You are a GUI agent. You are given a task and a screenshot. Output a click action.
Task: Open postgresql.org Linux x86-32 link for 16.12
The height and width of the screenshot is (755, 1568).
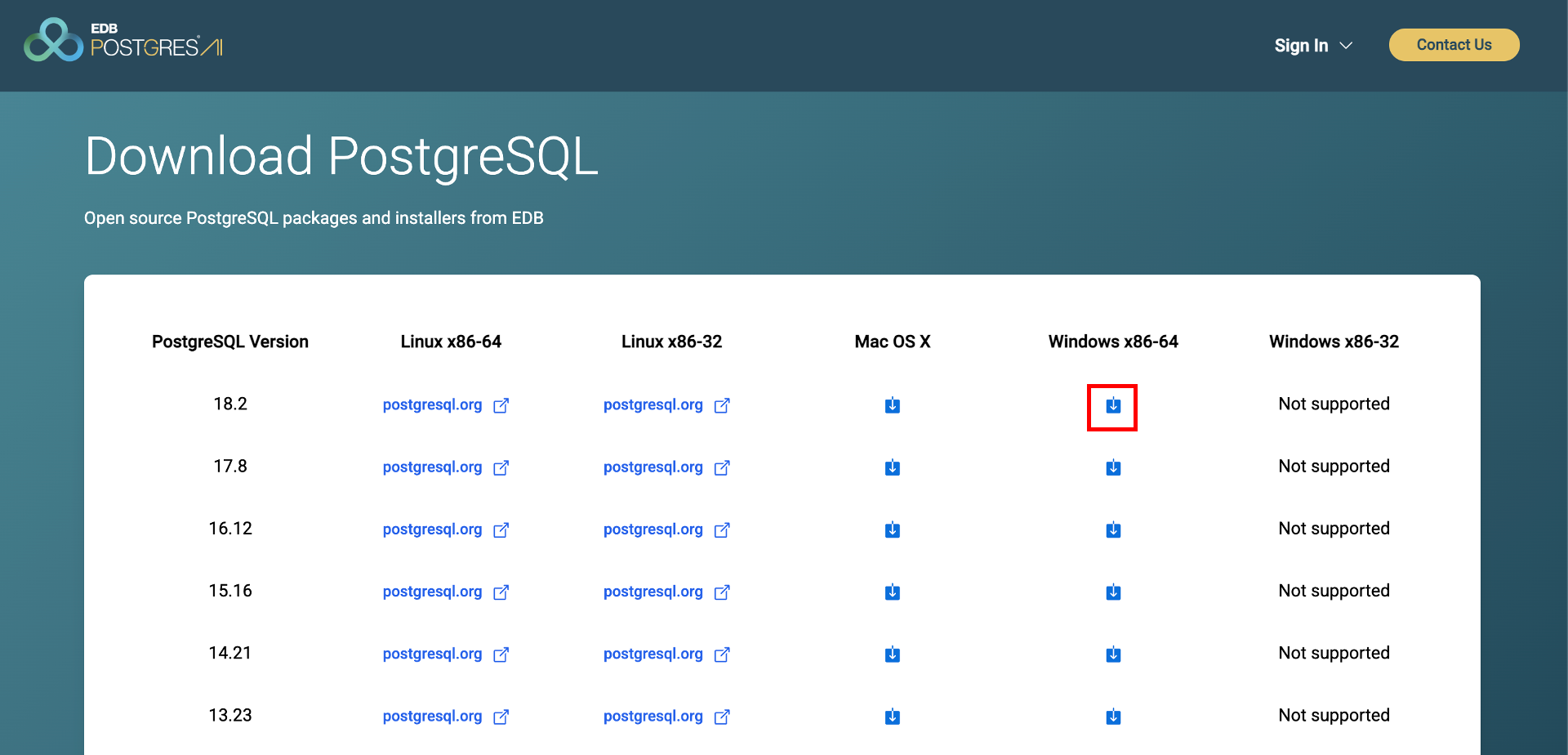[x=666, y=529]
